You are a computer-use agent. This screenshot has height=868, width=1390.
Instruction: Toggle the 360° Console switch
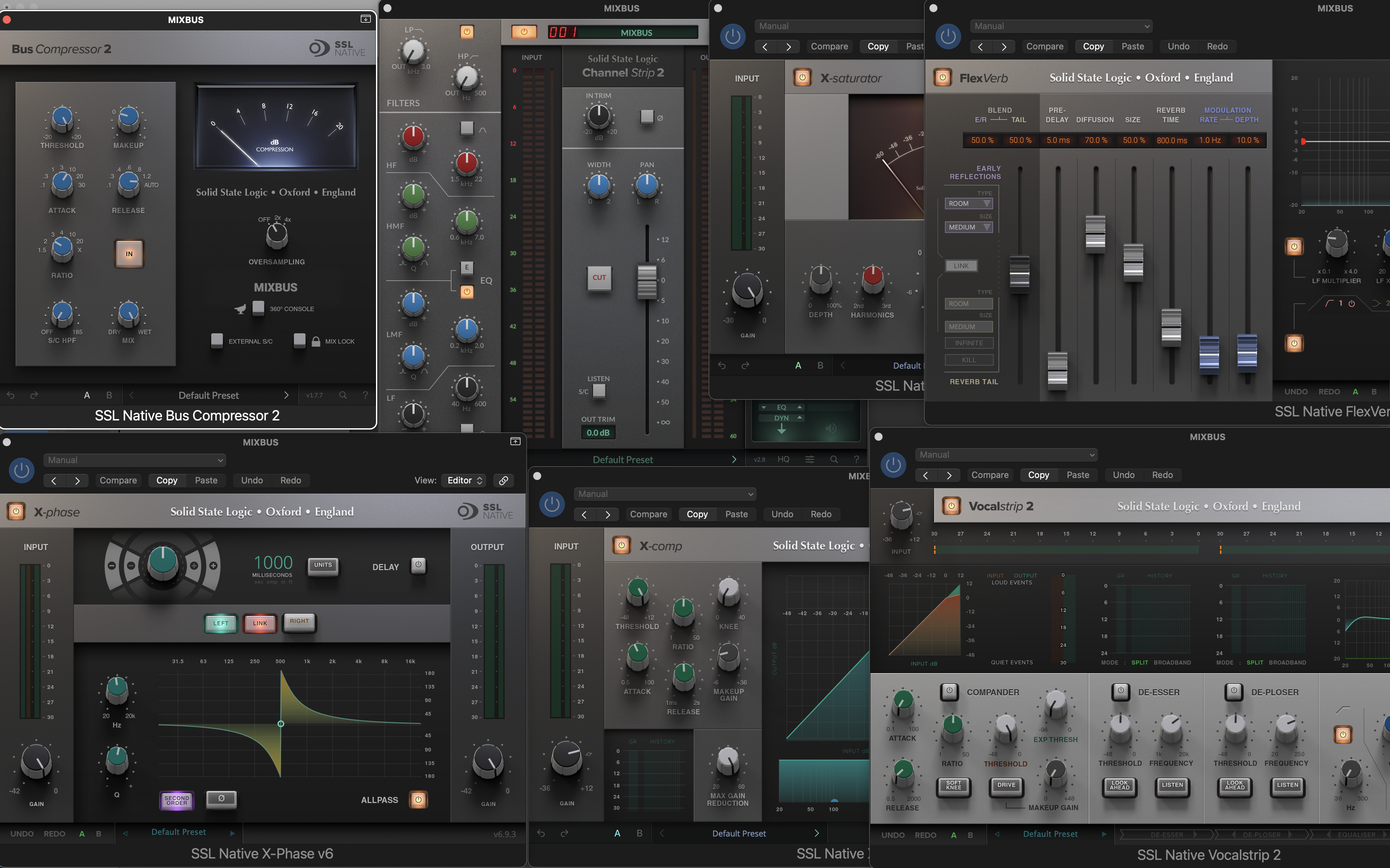coord(258,308)
